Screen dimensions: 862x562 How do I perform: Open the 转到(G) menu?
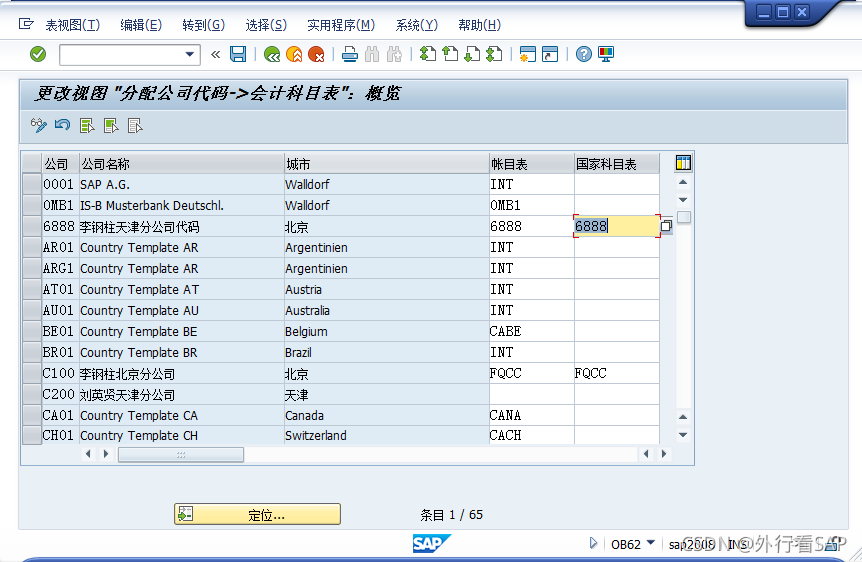203,25
